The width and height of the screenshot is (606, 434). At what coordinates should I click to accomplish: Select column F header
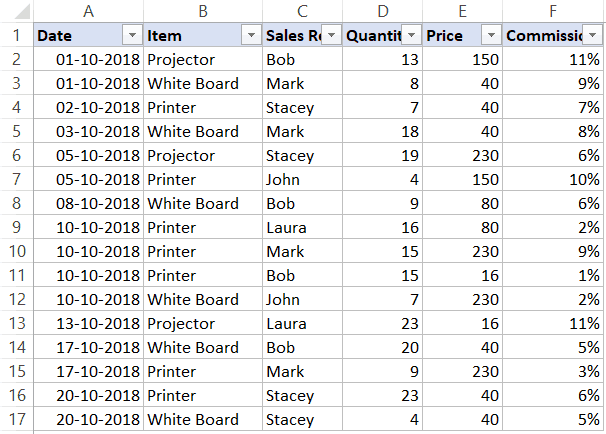[553, 11]
